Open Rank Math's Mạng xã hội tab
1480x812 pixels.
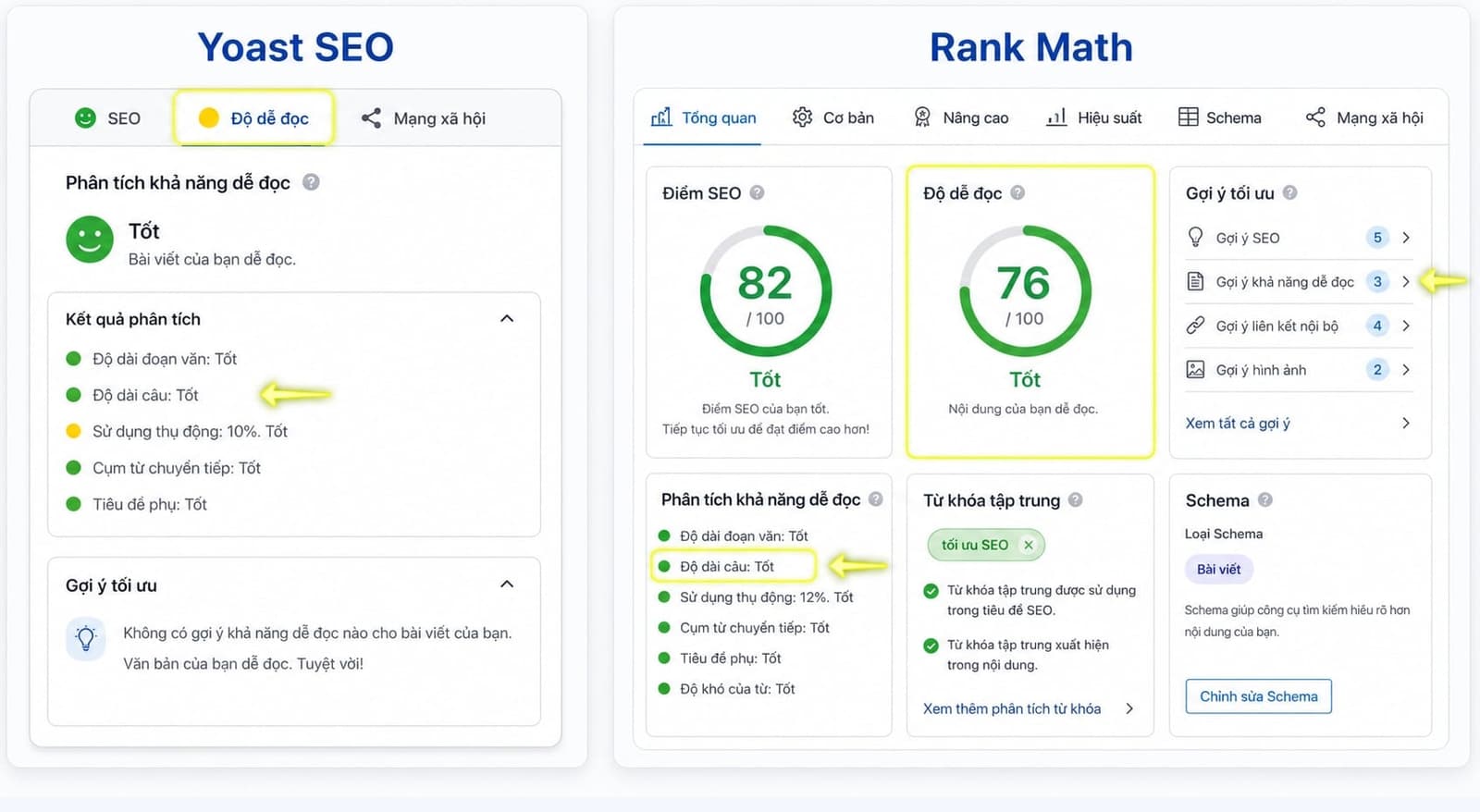click(x=1364, y=117)
